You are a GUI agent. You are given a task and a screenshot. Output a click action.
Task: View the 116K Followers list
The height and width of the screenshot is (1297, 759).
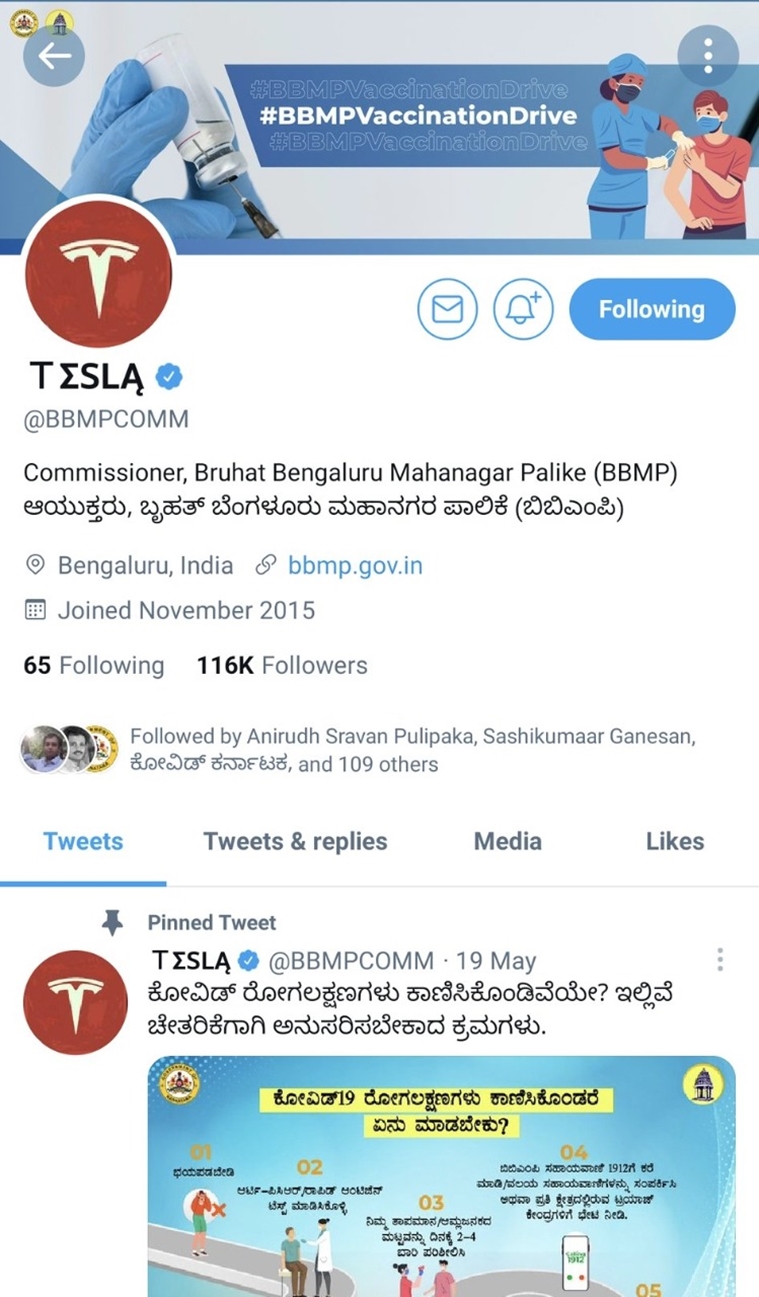pyautogui.click(x=282, y=665)
